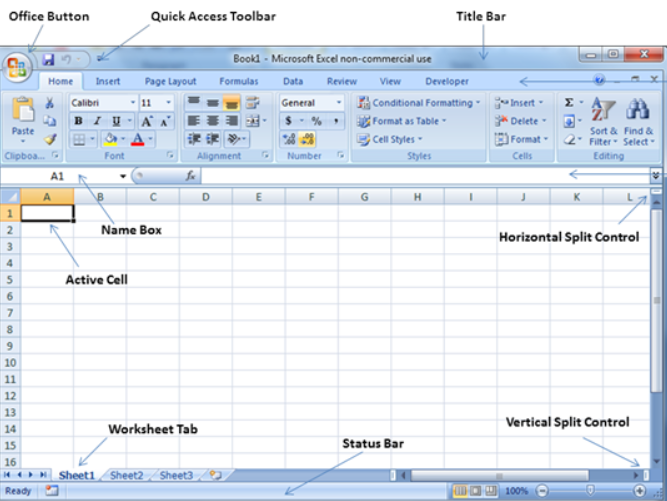Toggle Bold formatting

pos(78,121)
